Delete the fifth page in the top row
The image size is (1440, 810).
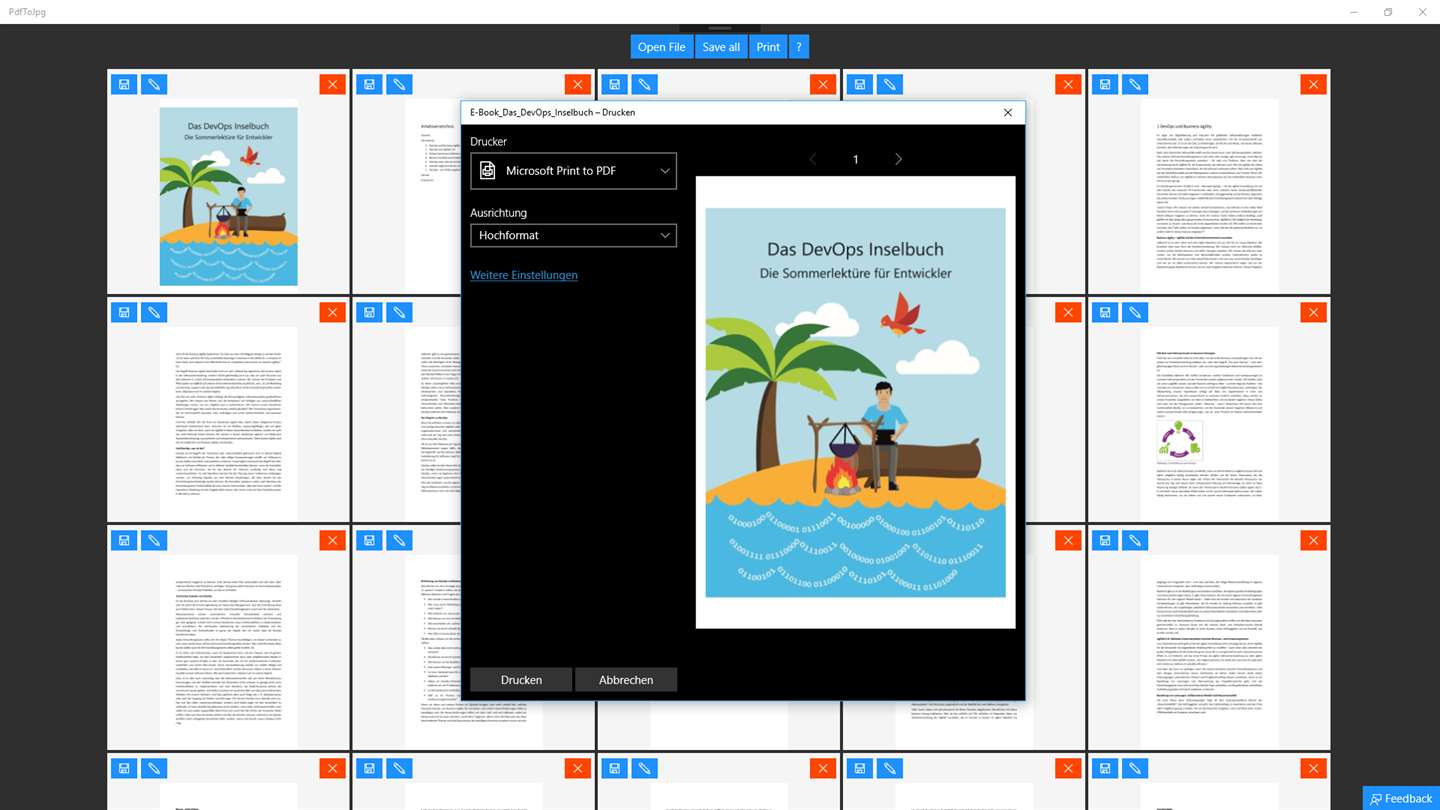(1314, 85)
